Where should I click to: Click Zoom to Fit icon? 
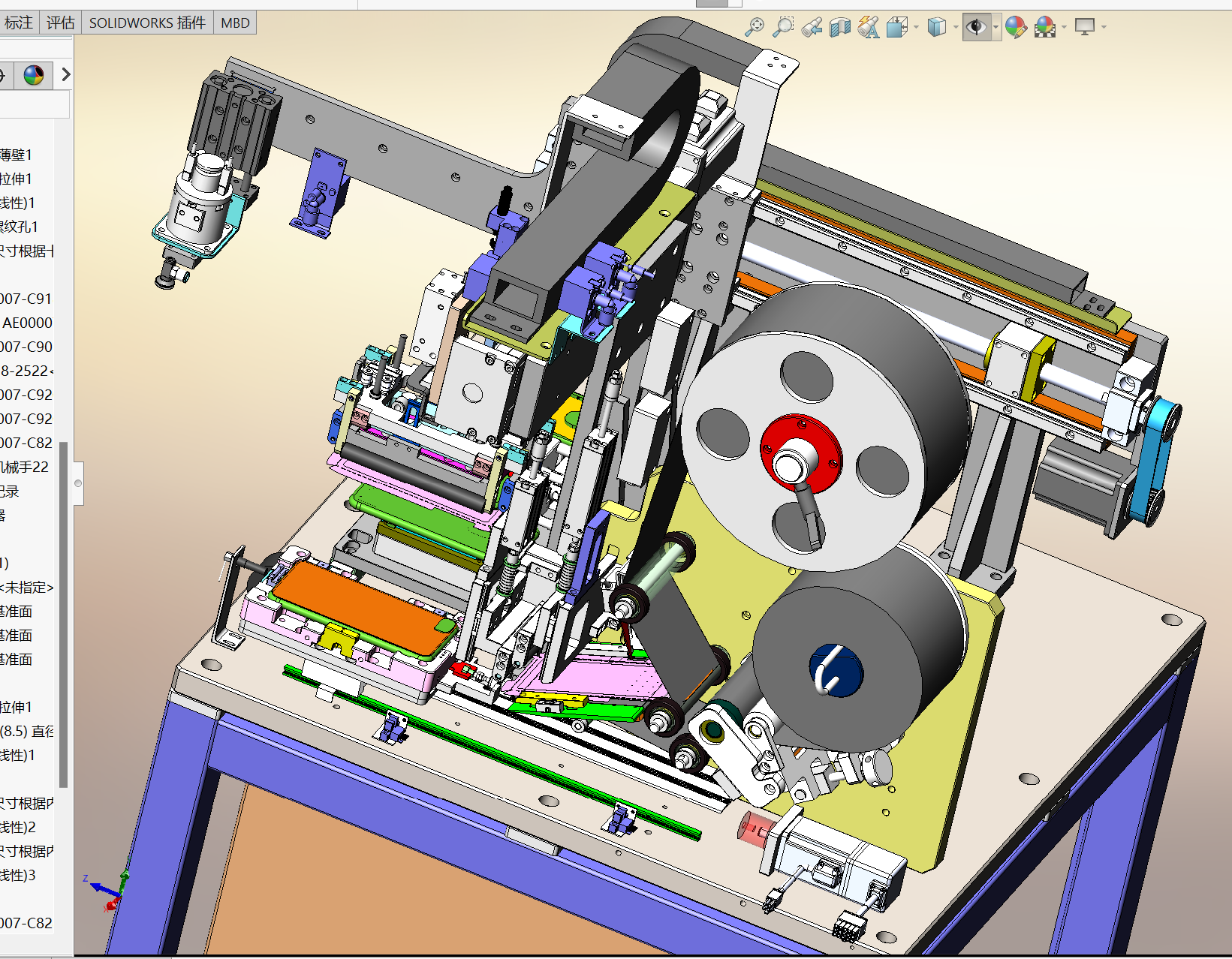755,27
